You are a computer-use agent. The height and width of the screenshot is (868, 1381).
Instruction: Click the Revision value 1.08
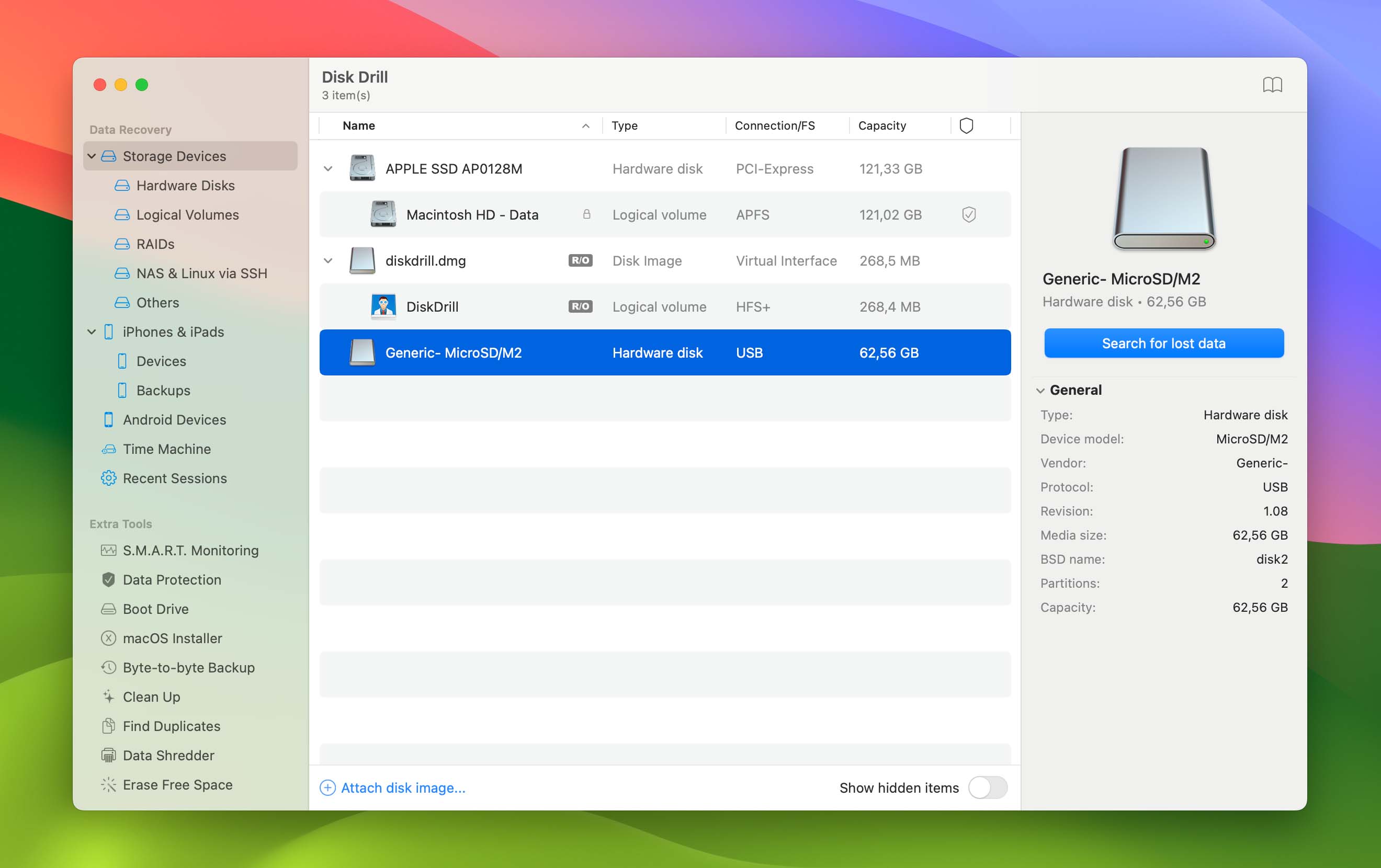pos(1275,511)
